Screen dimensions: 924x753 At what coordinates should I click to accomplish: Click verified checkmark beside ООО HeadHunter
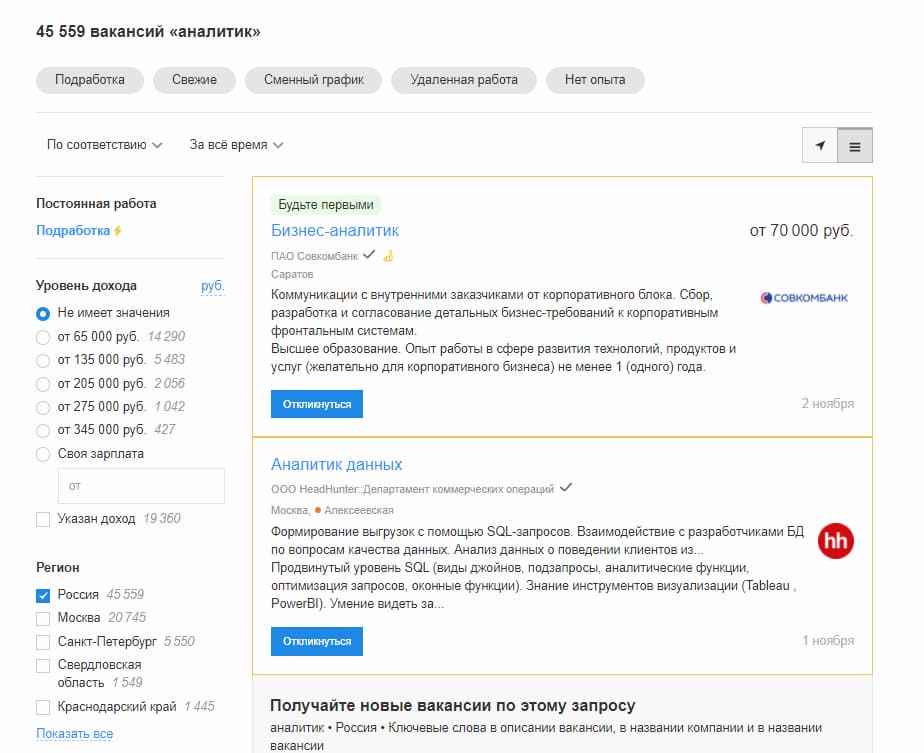568,487
